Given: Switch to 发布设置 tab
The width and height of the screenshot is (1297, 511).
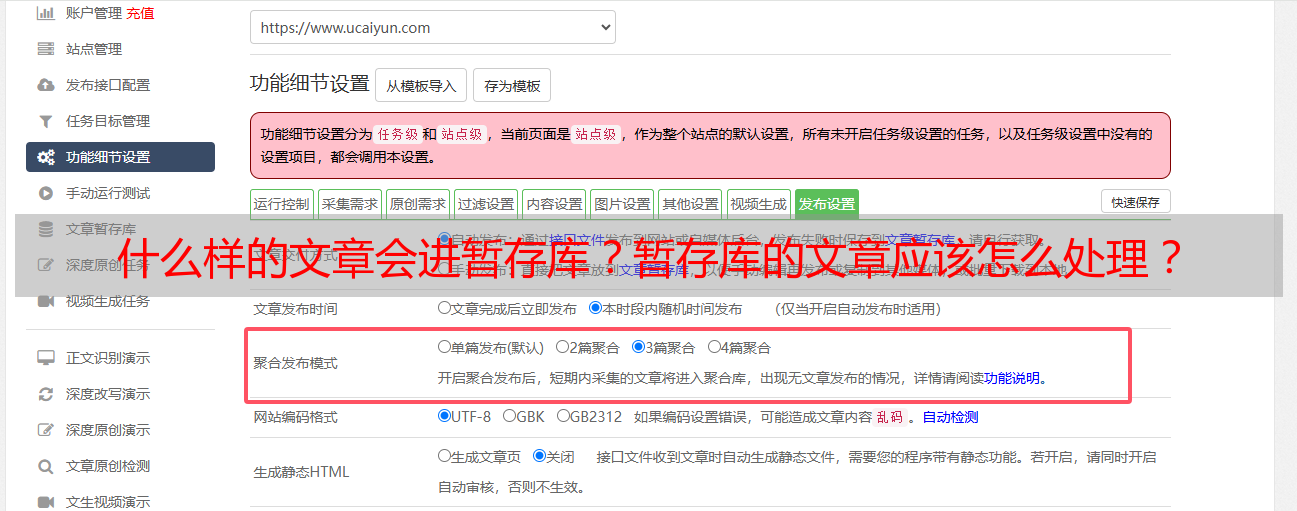Looking at the screenshot, I should click(x=827, y=204).
